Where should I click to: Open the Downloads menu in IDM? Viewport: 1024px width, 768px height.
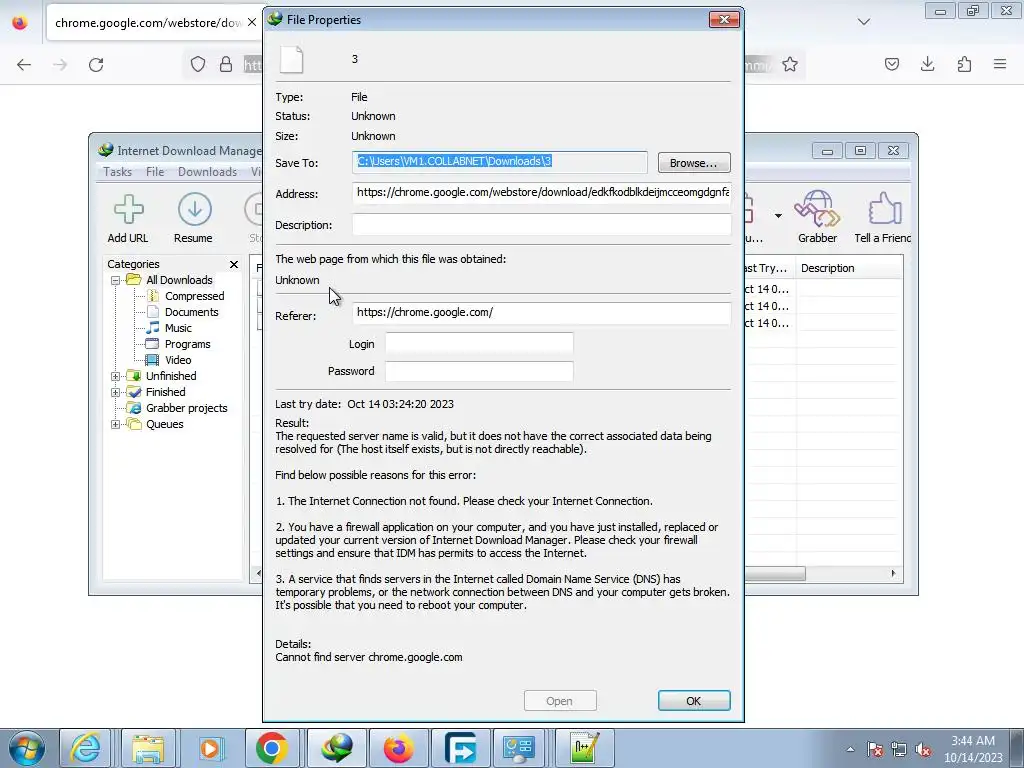207,172
